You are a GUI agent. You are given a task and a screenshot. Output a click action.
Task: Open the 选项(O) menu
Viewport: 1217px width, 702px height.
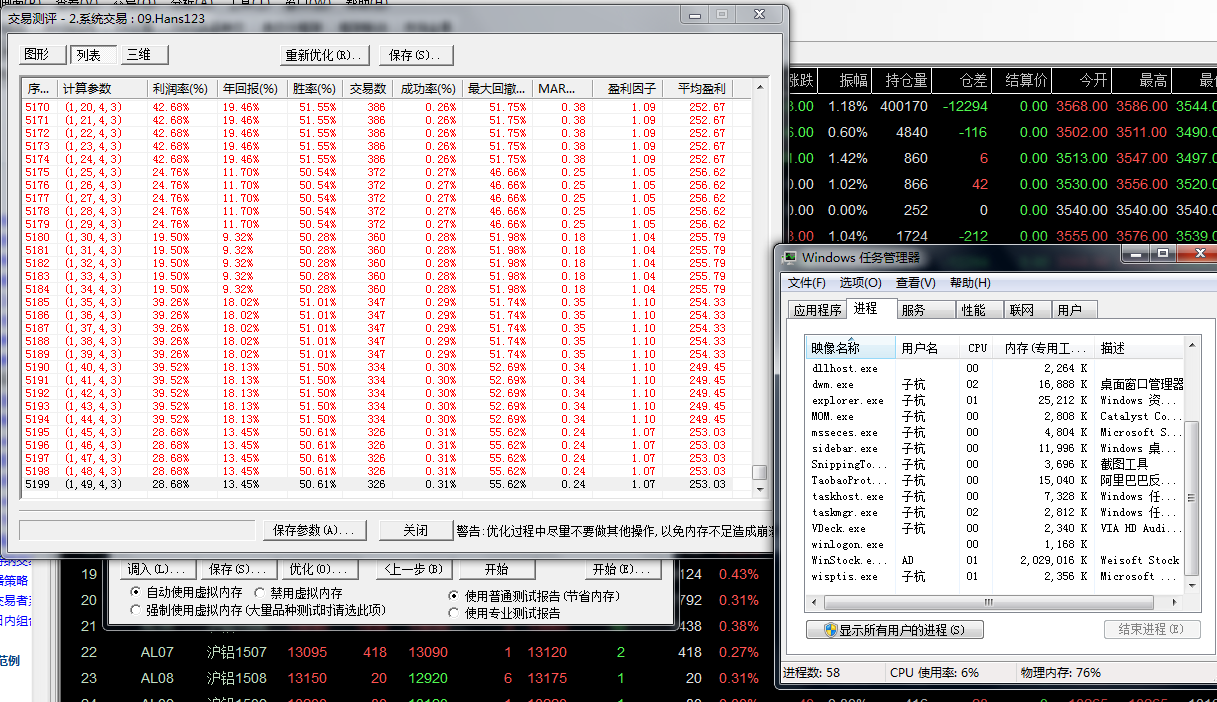[x=860, y=283]
